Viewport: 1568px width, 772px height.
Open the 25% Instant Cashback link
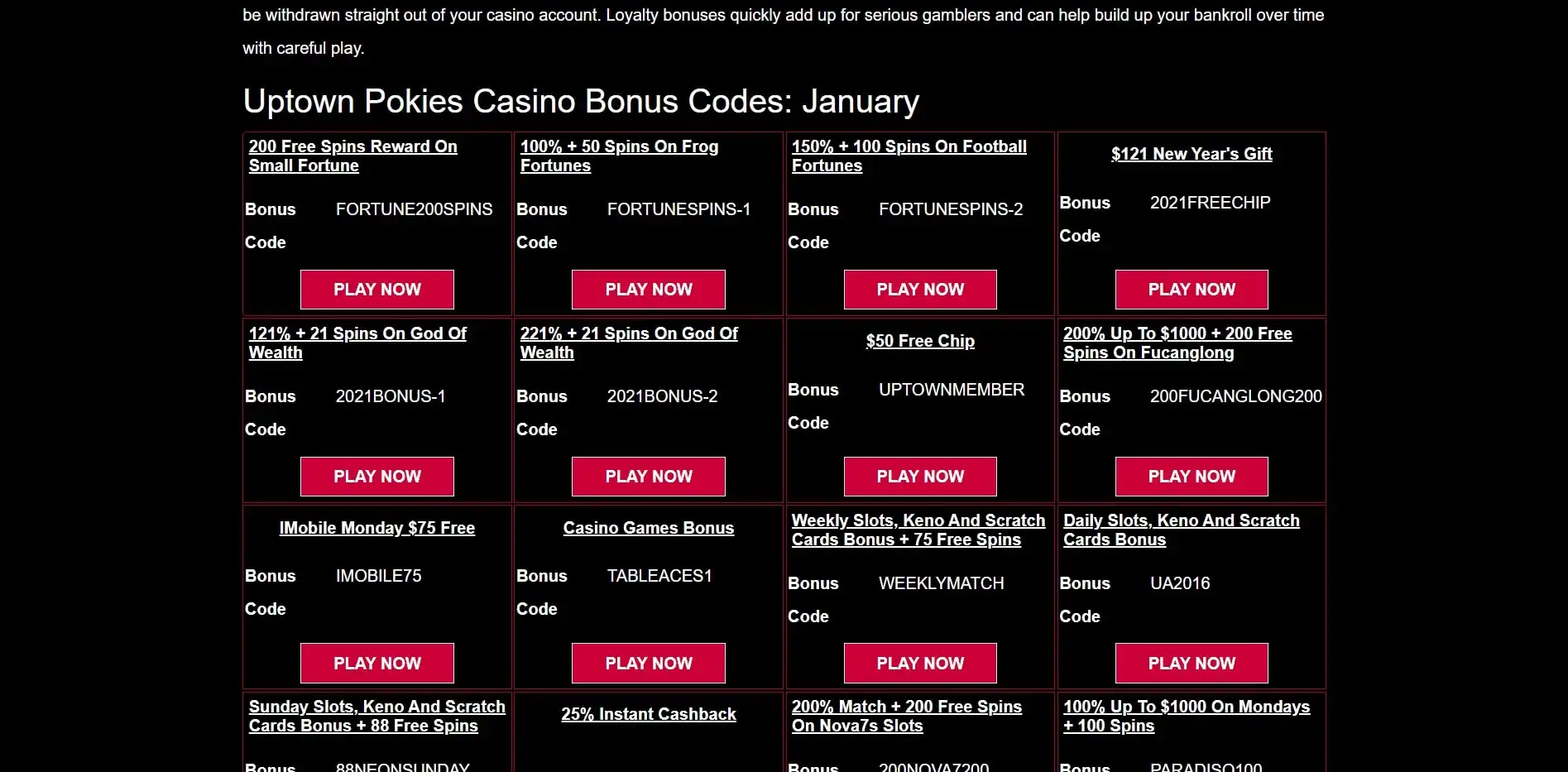649,714
